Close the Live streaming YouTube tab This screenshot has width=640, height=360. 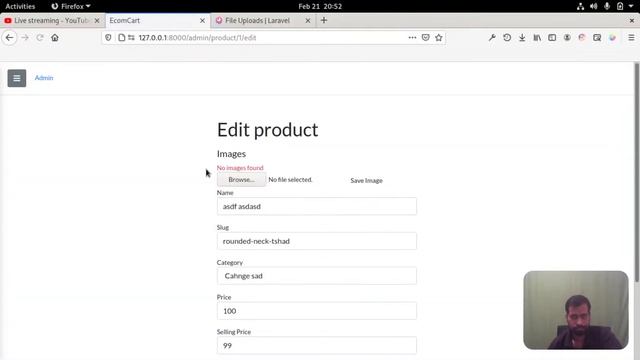(97, 20)
